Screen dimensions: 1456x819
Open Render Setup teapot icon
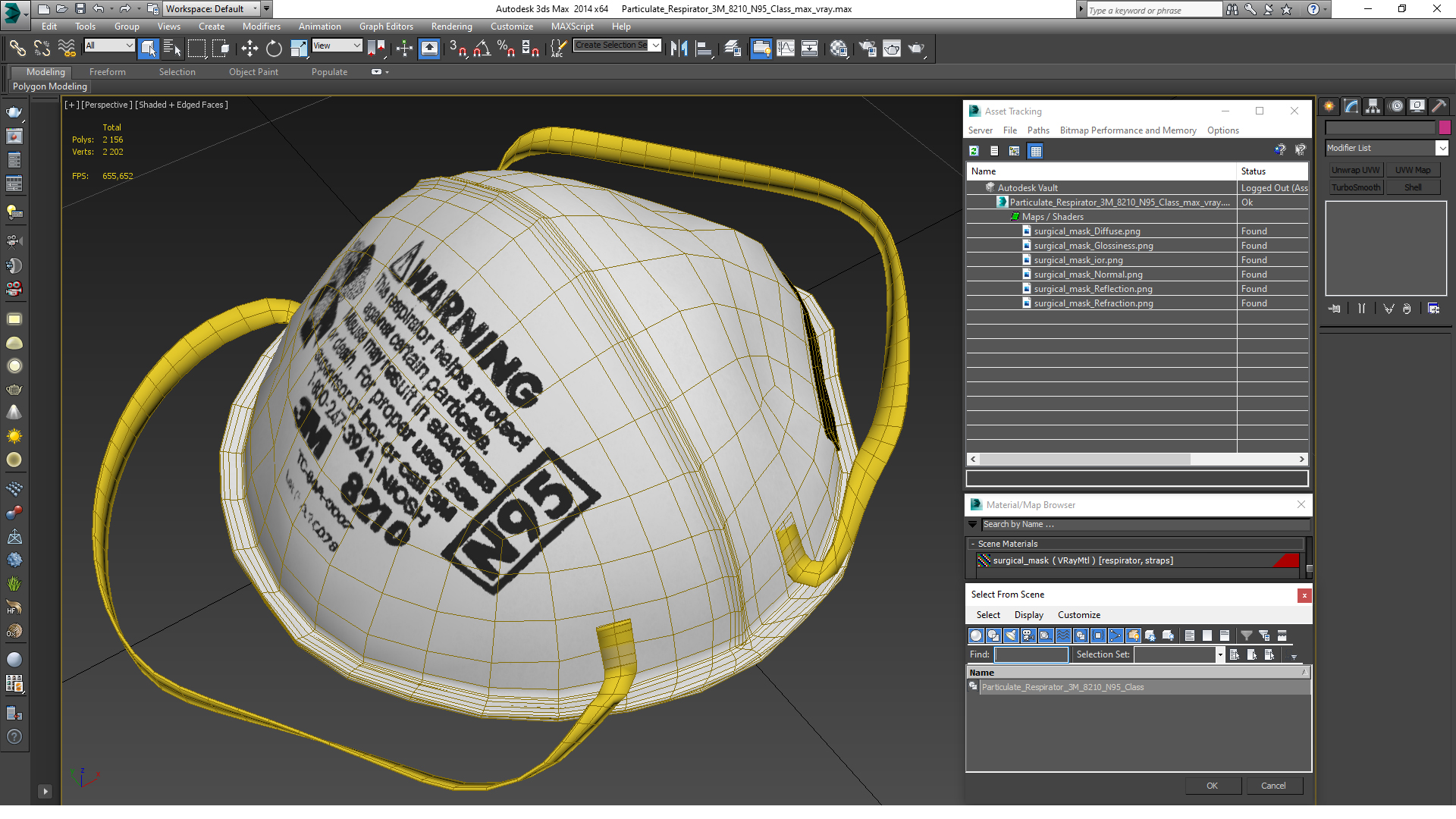click(x=868, y=49)
